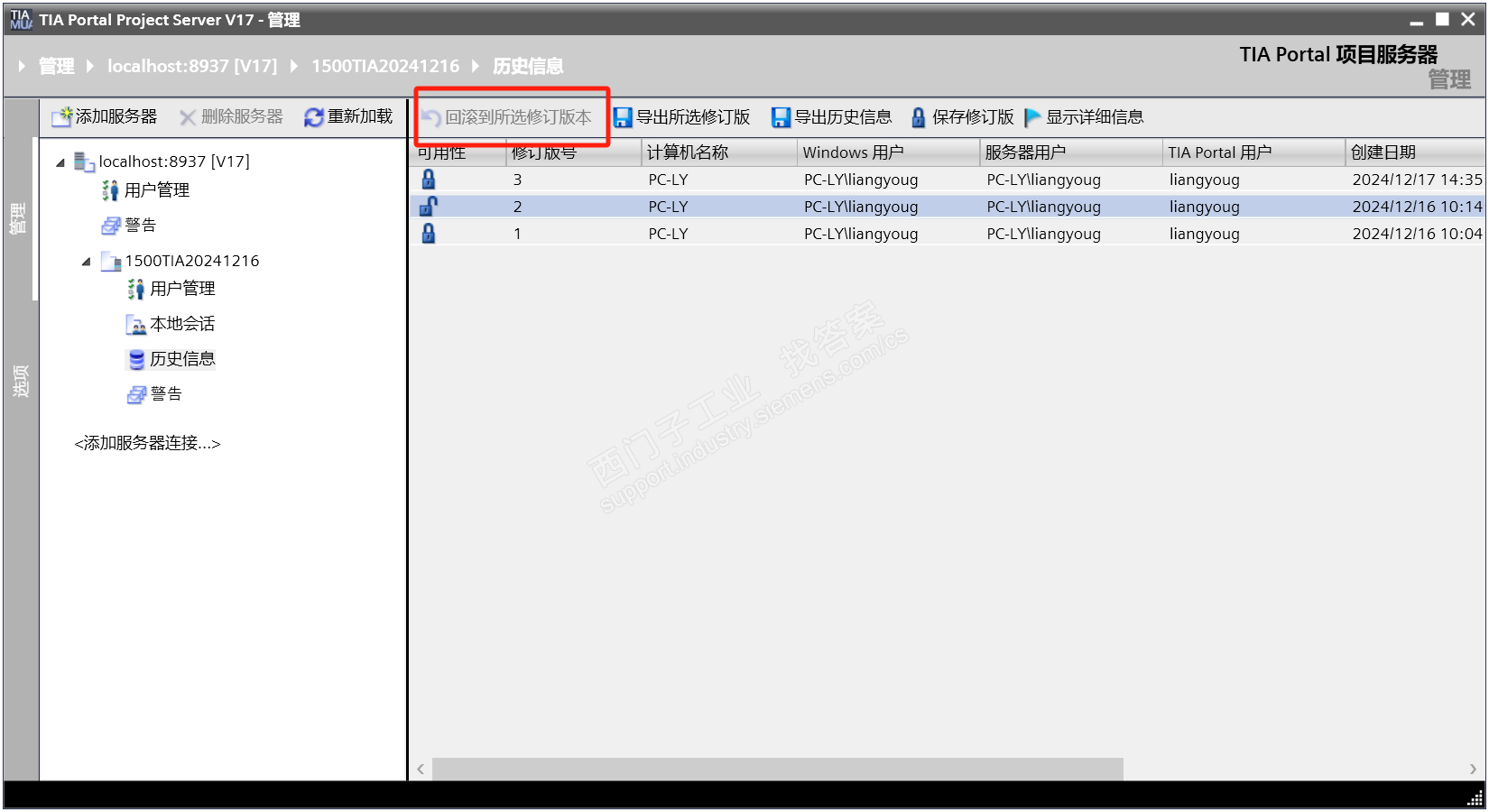Click the 添加服务器 button label
Viewport: 1489px width, 812px height.
click(116, 117)
